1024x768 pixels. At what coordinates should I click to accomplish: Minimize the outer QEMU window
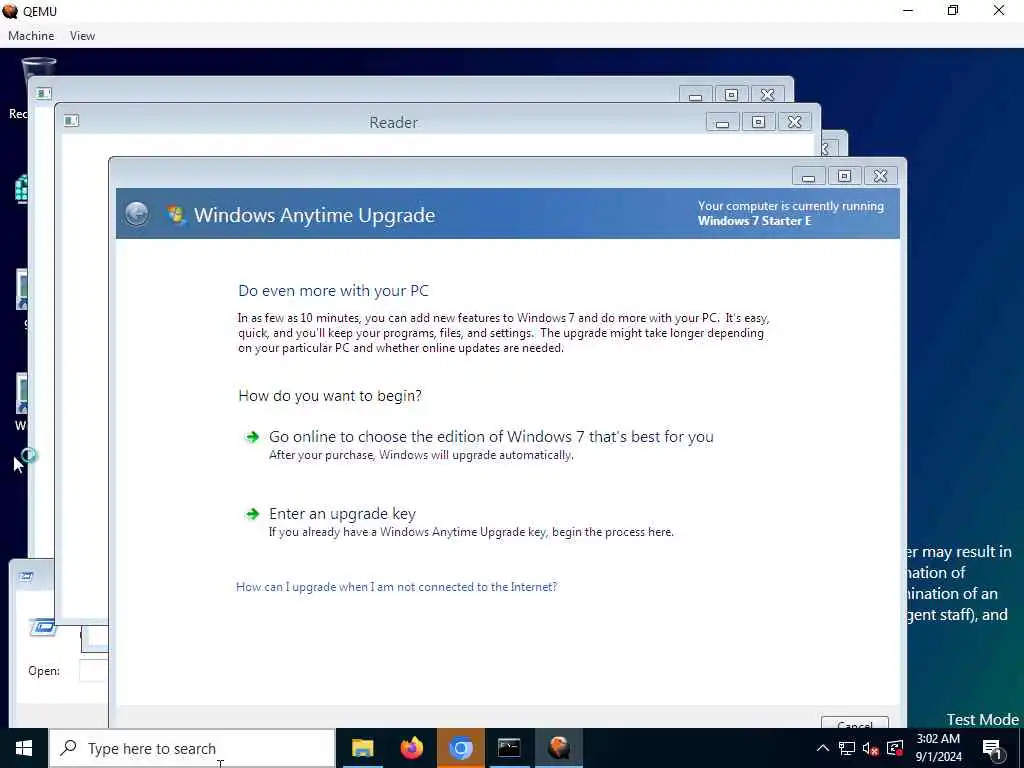908,10
